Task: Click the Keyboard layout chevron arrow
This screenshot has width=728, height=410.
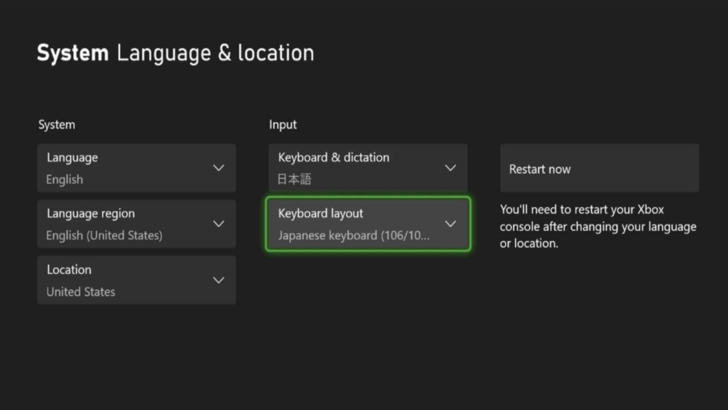Action: click(450, 224)
